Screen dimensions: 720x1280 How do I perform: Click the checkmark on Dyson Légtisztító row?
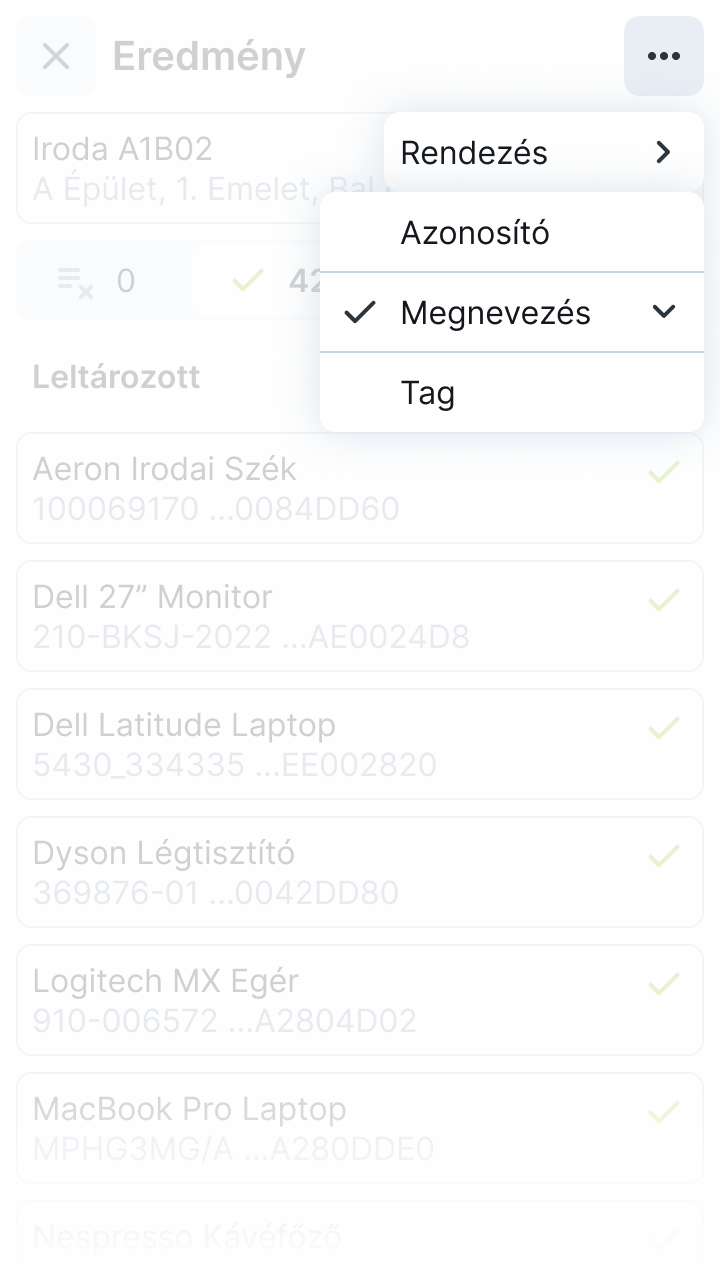click(664, 856)
